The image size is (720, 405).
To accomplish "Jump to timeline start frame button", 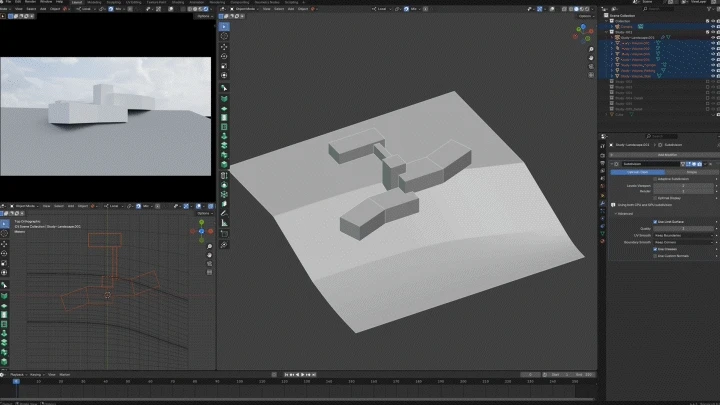I will pos(286,375).
